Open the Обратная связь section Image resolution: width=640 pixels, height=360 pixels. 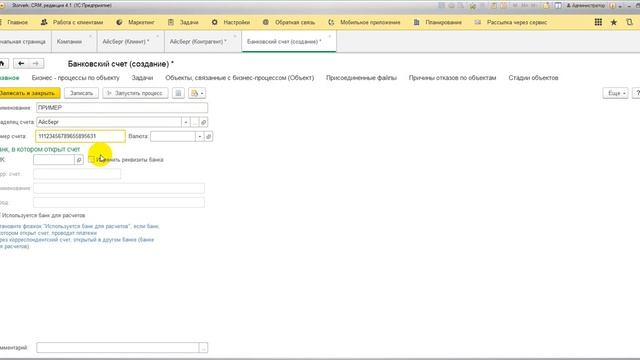pyautogui.click(x=295, y=22)
